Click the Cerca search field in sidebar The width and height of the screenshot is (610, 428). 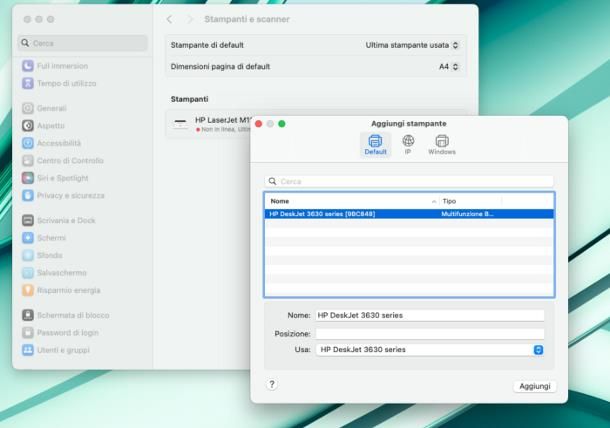point(82,43)
